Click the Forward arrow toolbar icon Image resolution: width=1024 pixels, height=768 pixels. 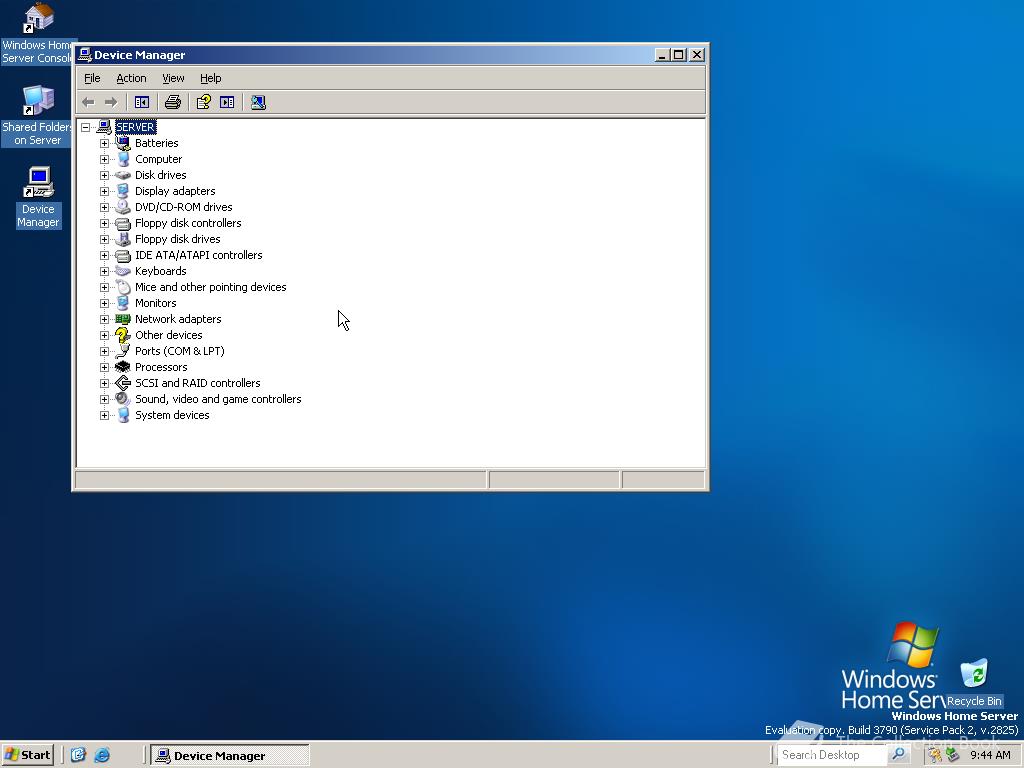(x=111, y=102)
